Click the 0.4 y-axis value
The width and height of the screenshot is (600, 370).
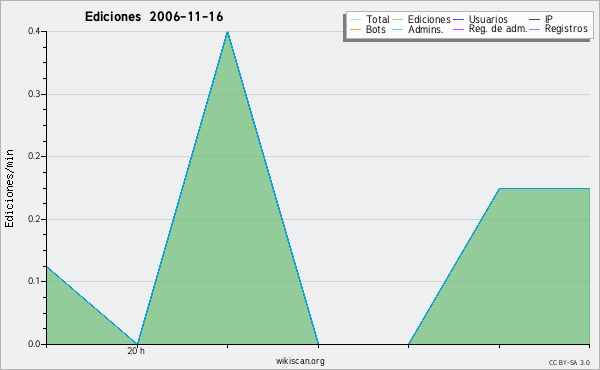pyautogui.click(x=34, y=31)
